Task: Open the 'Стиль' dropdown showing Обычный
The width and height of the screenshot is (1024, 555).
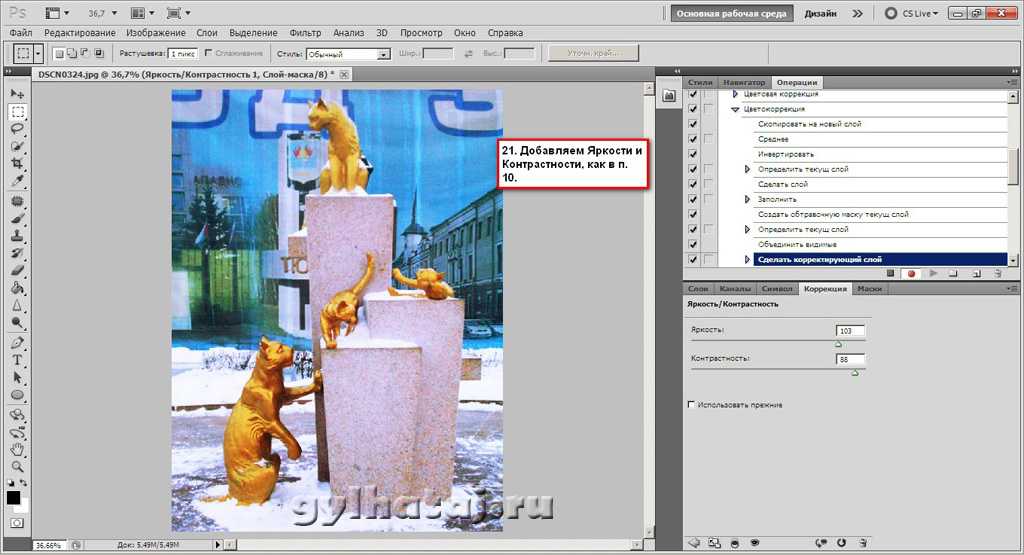Action: point(347,54)
